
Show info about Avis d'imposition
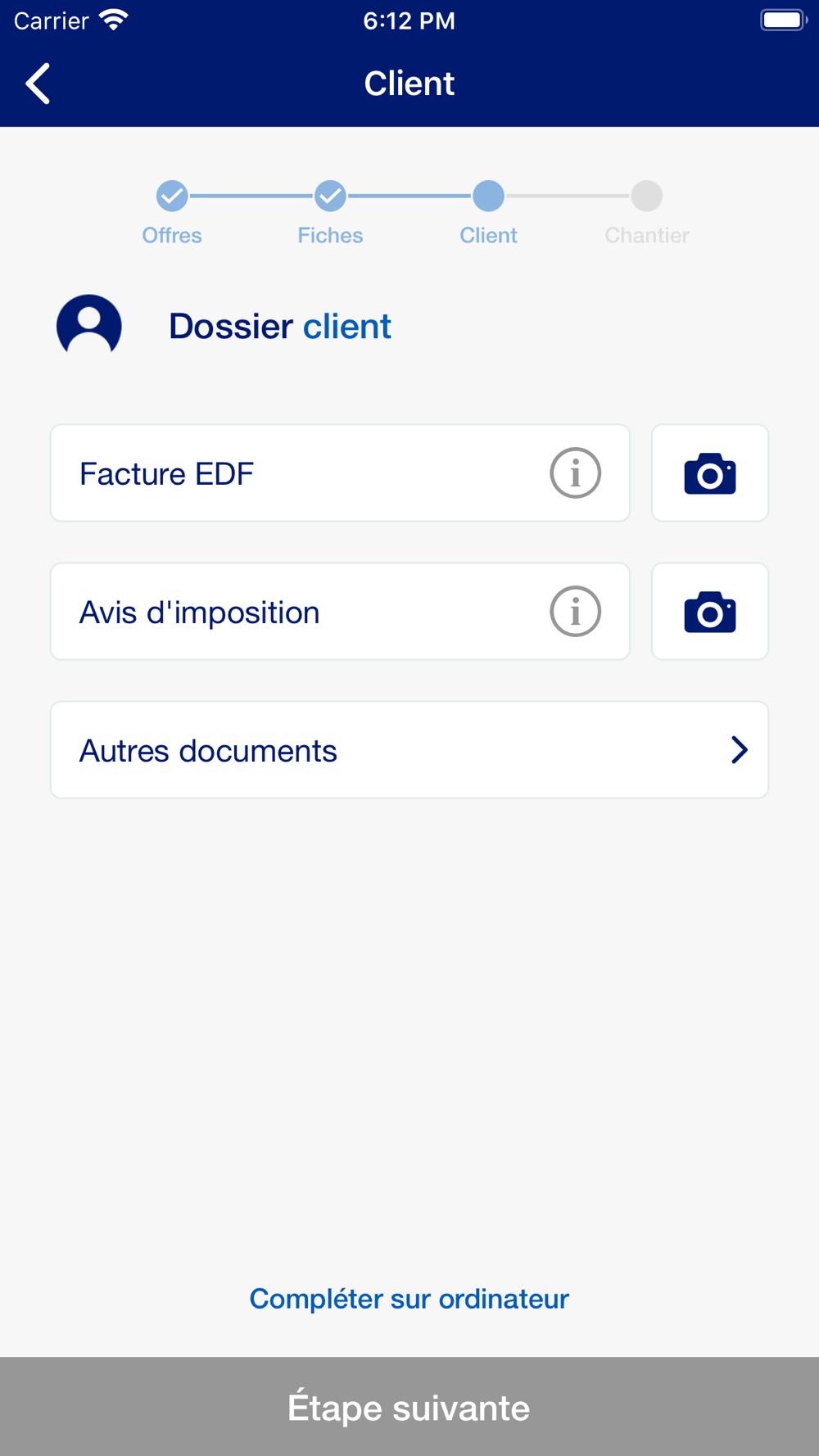575,611
